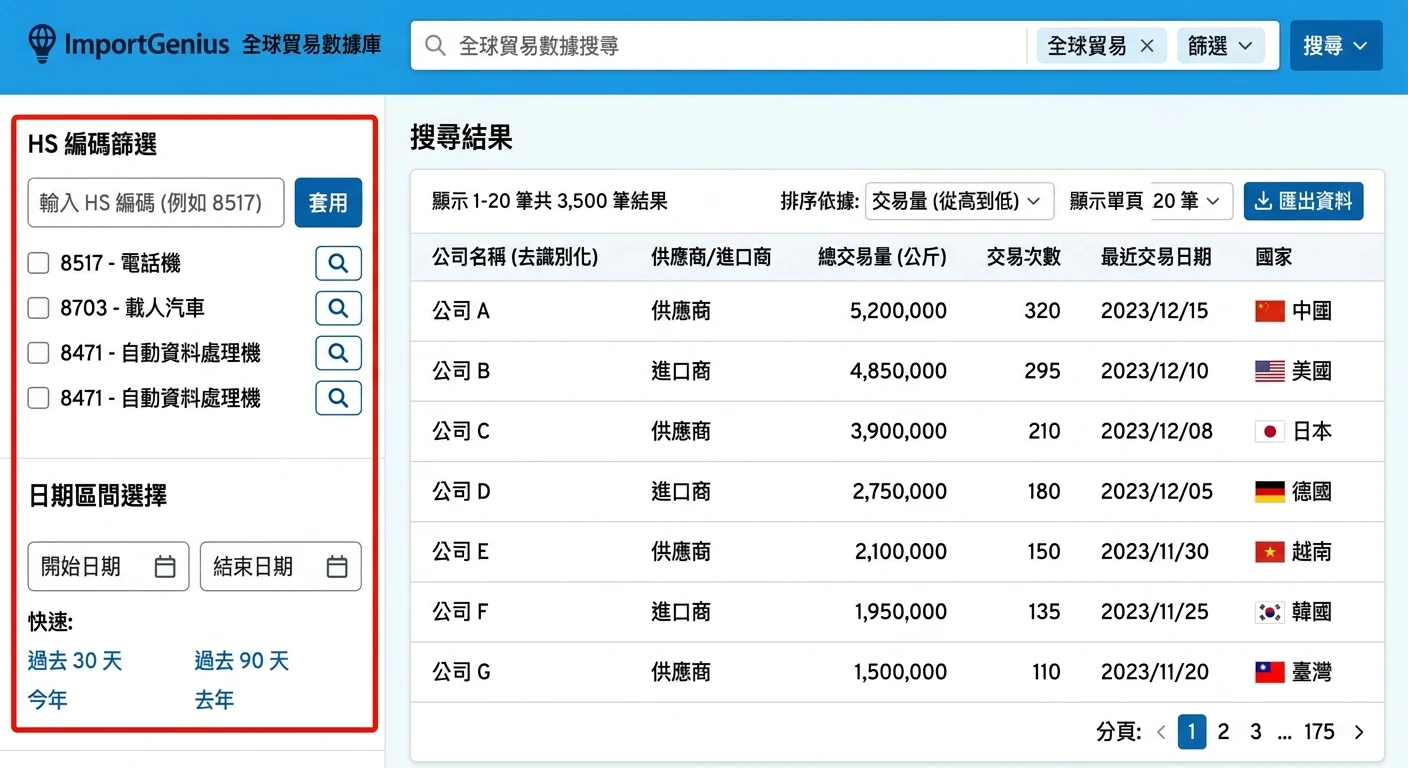The height and width of the screenshot is (768, 1408).
Task: Click the 供應商/進口商 column header
Action: pos(711,257)
